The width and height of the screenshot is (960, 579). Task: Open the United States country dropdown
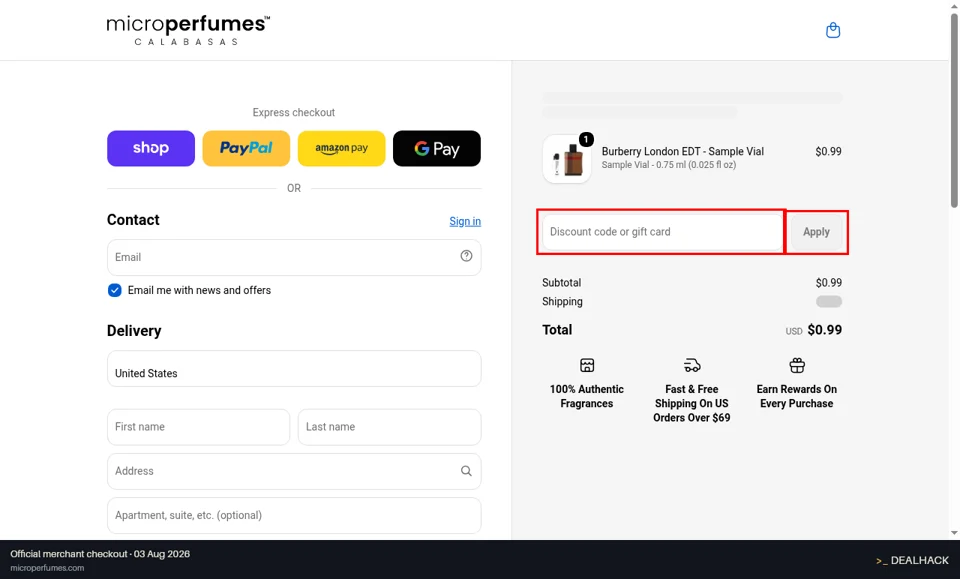pos(294,368)
